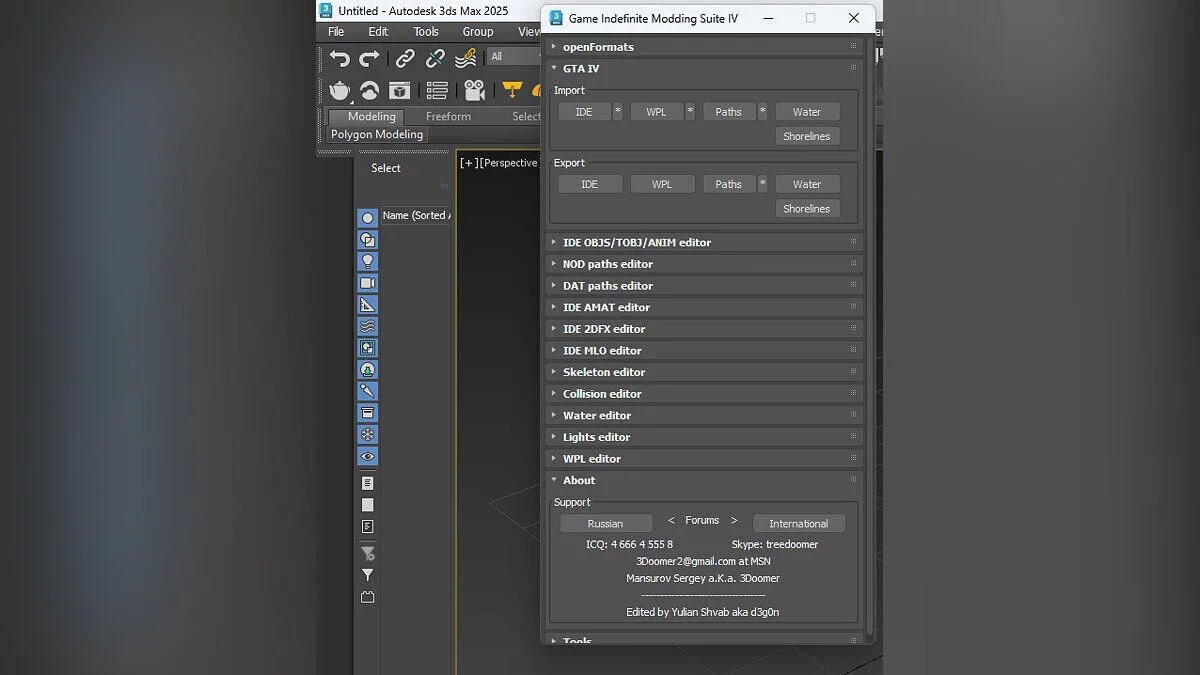Image resolution: width=1200 pixels, height=675 pixels.
Task: Open the Russian support forum
Action: click(x=606, y=524)
